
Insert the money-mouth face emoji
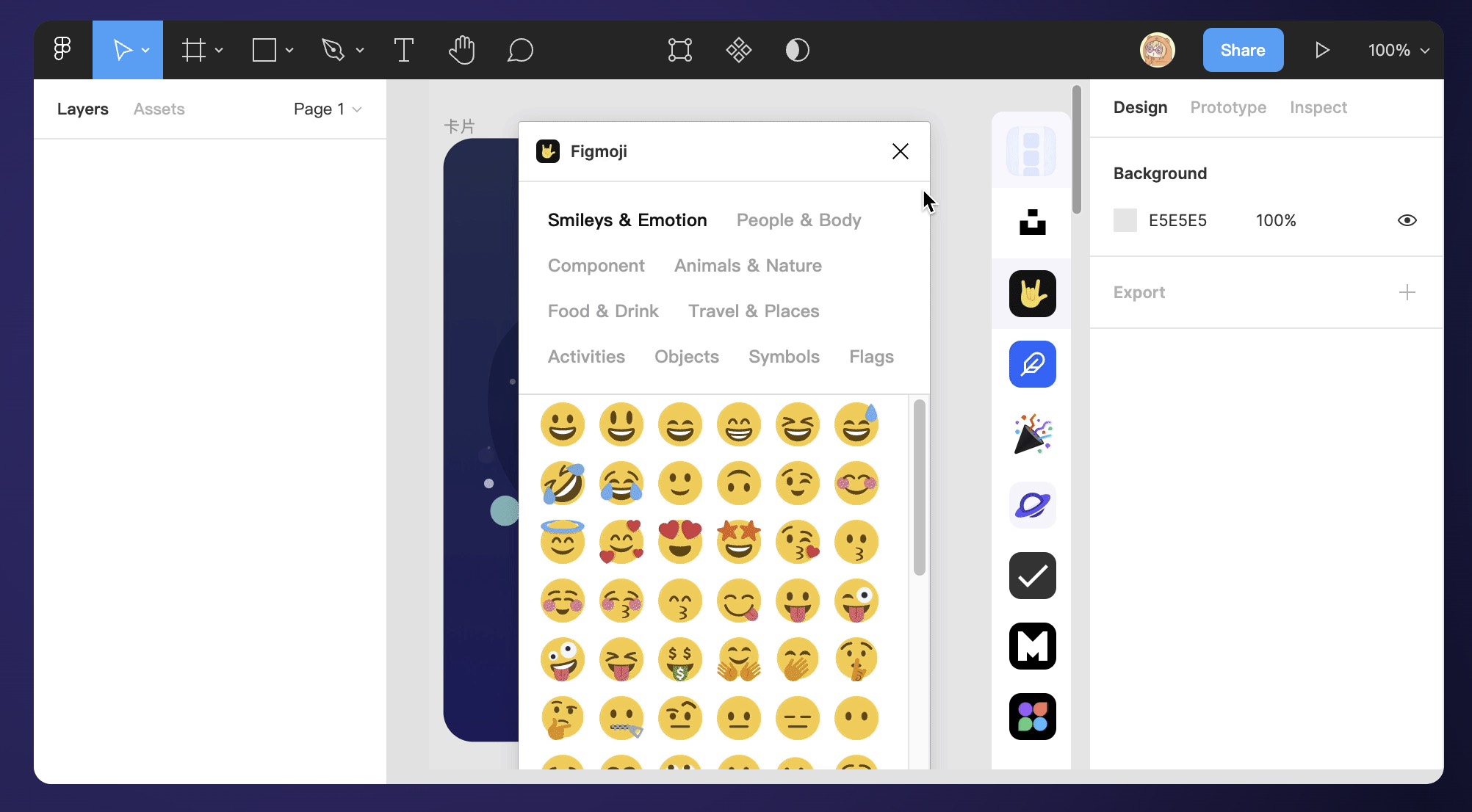(x=680, y=659)
